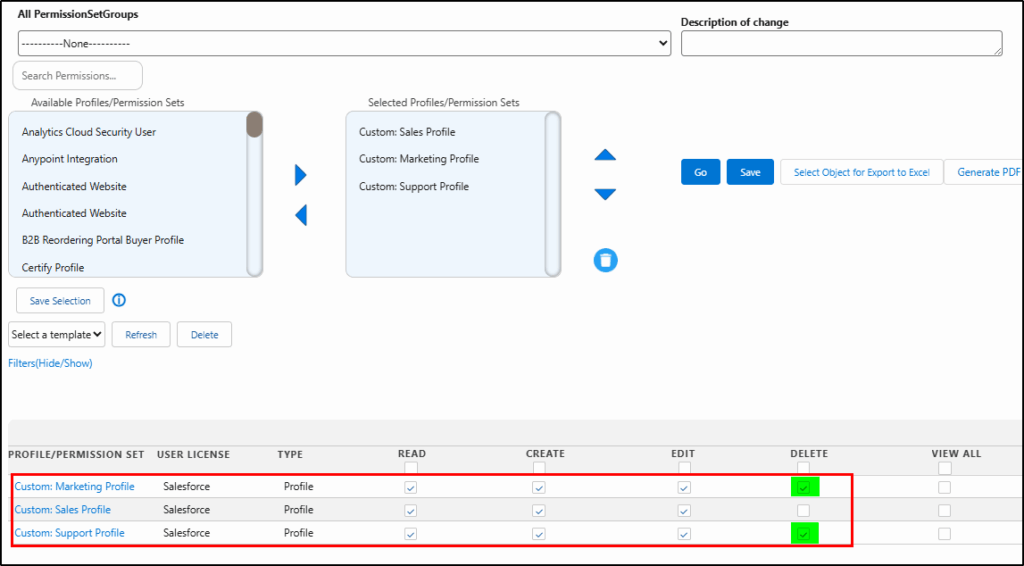Click the right arrow to add profile

pyautogui.click(x=301, y=175)
